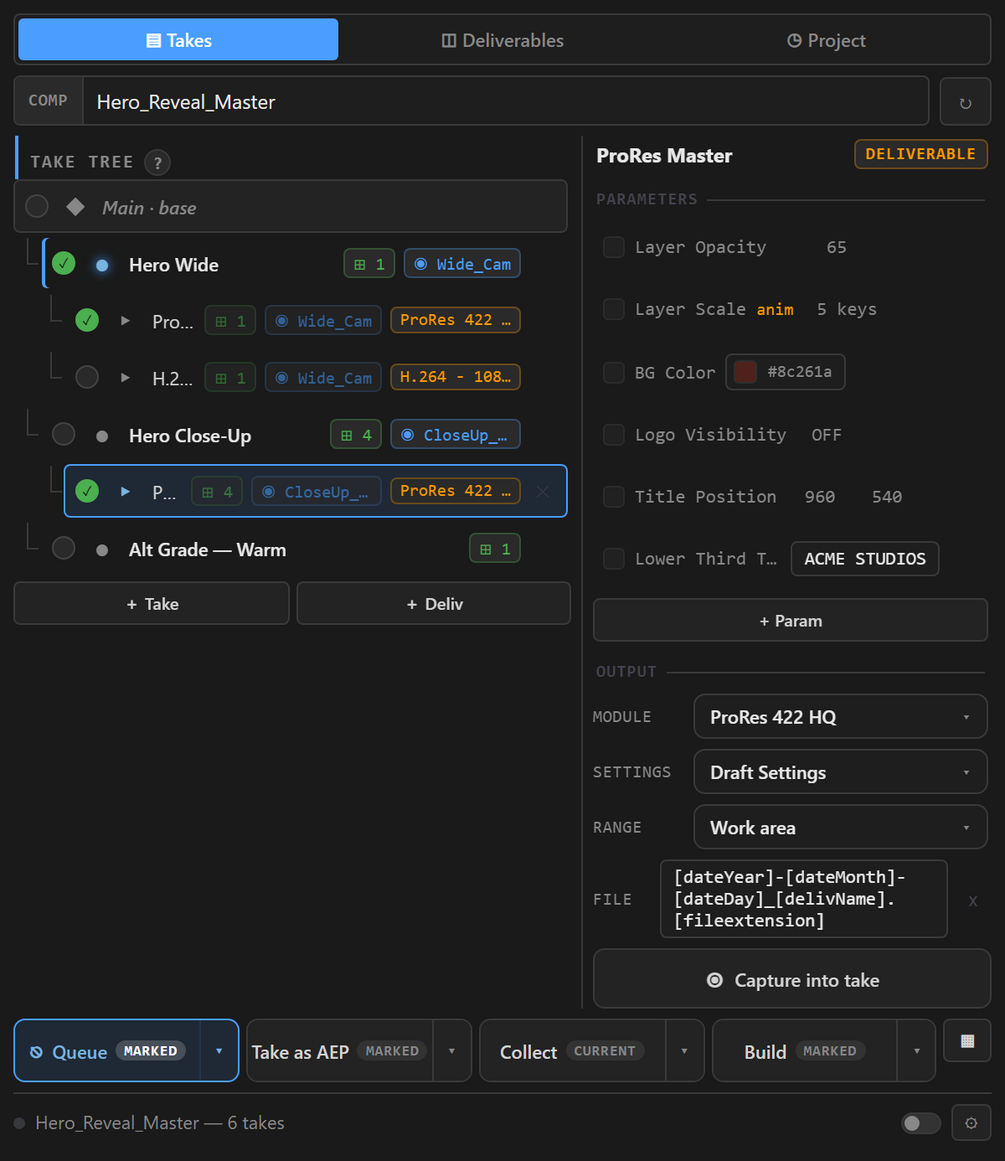Mark the H.2… deliverable circle
The width and height of the screenshot is (1005, 1161).
87,377
